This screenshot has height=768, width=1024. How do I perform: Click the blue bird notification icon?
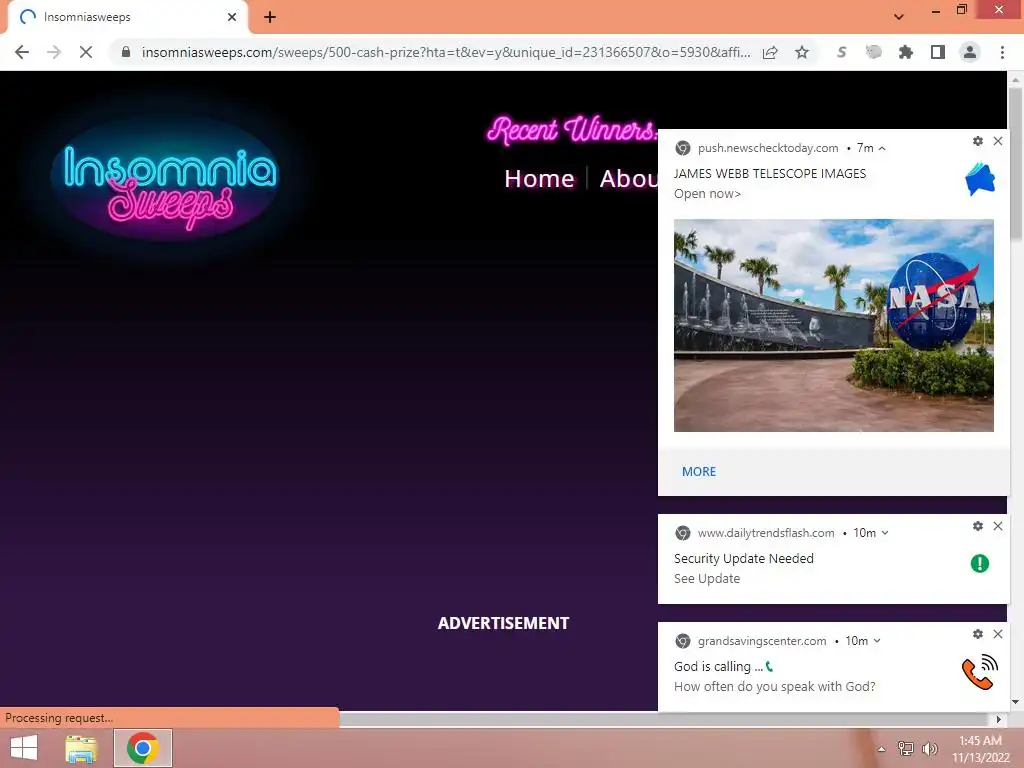point(980,180)
